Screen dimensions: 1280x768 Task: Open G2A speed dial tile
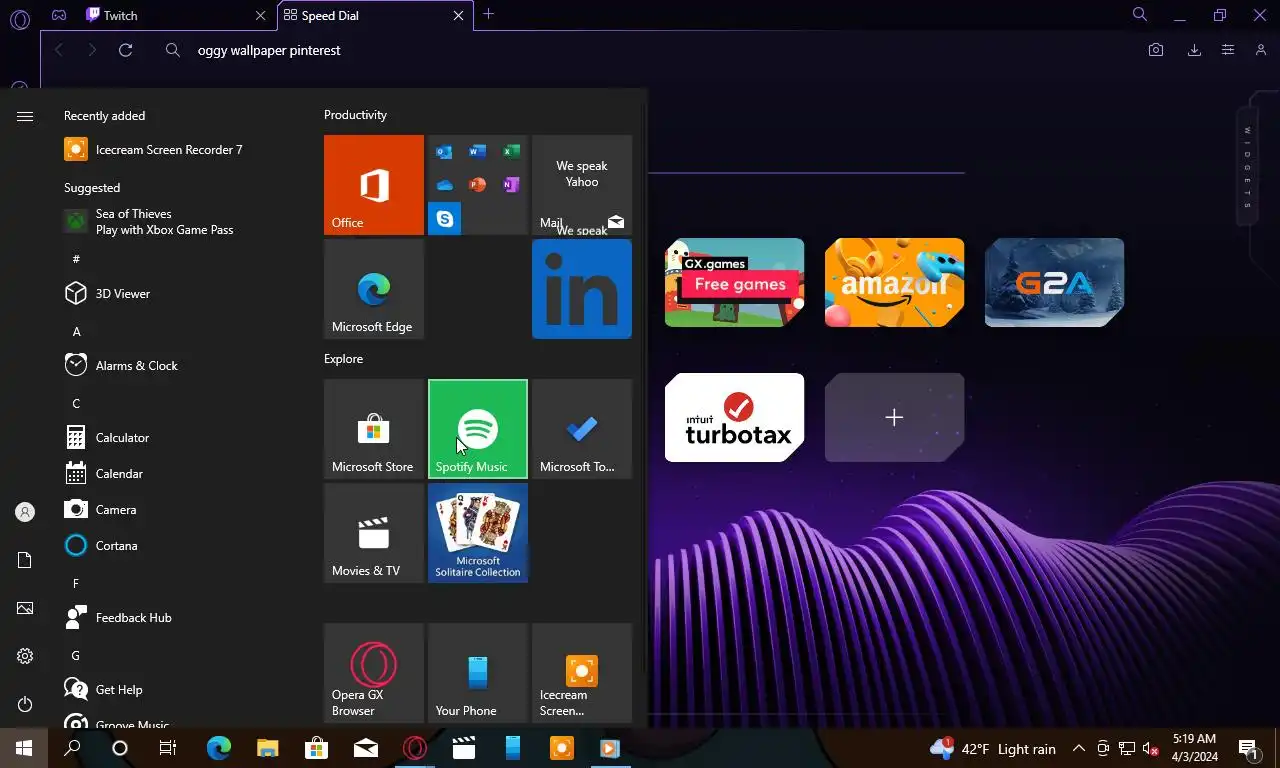(1054, 282)
